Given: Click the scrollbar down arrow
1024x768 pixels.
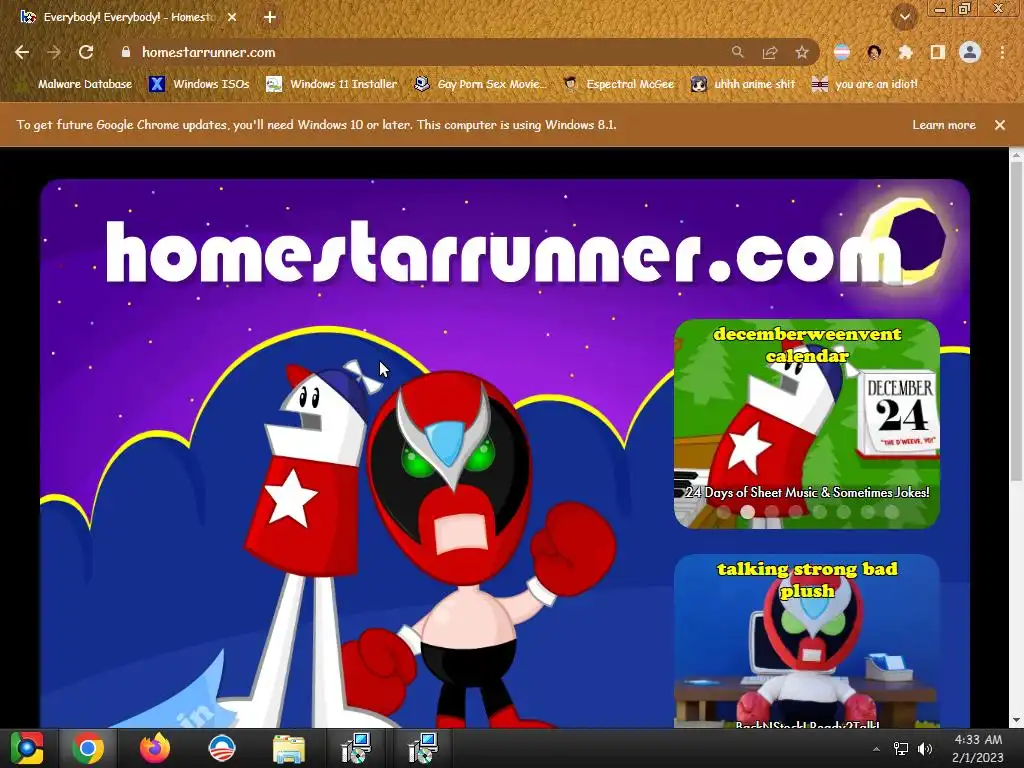Looking at the screenshot, I should (1016, 720).
